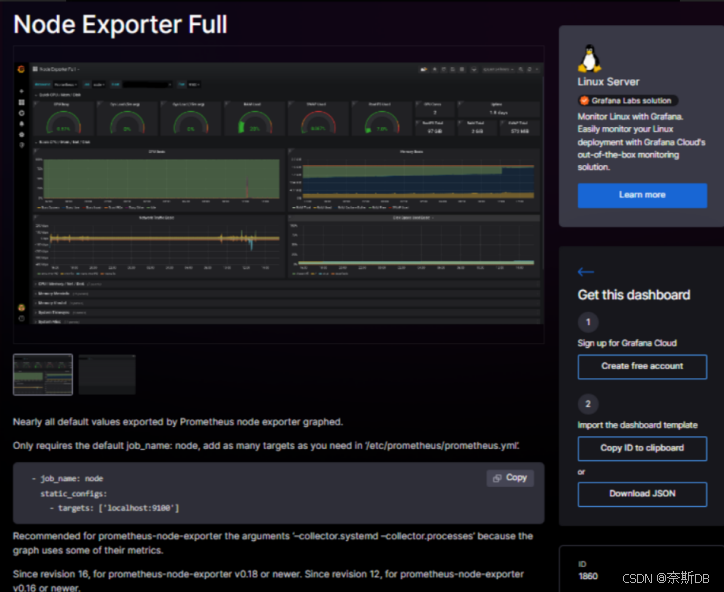The height and width of the screenshot is (592, 724).
Task: Click the Linux penguin icon
Action: (589, 58)
